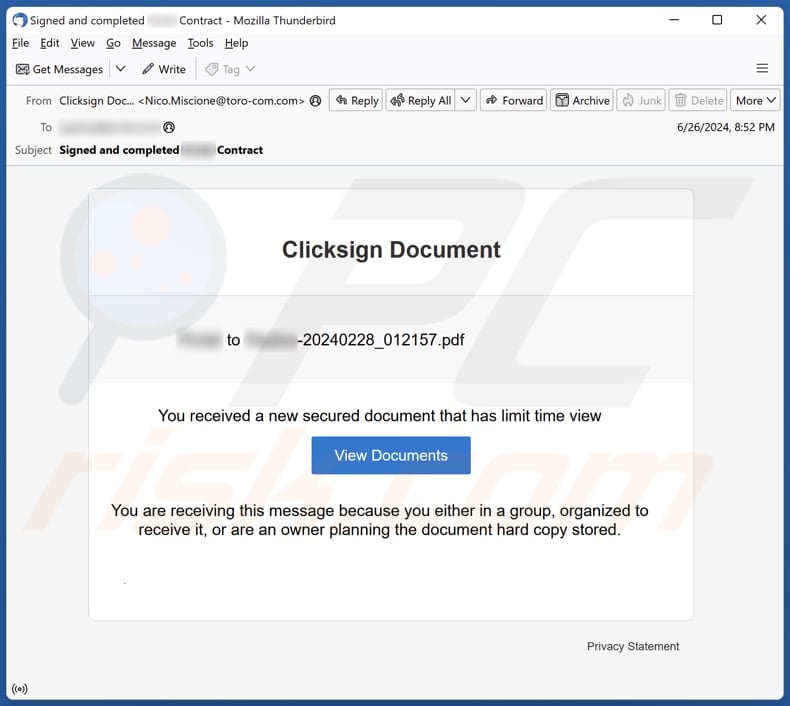Open the Help menu
The width and height of the screenshot is (790, 706).
point(236,43)
